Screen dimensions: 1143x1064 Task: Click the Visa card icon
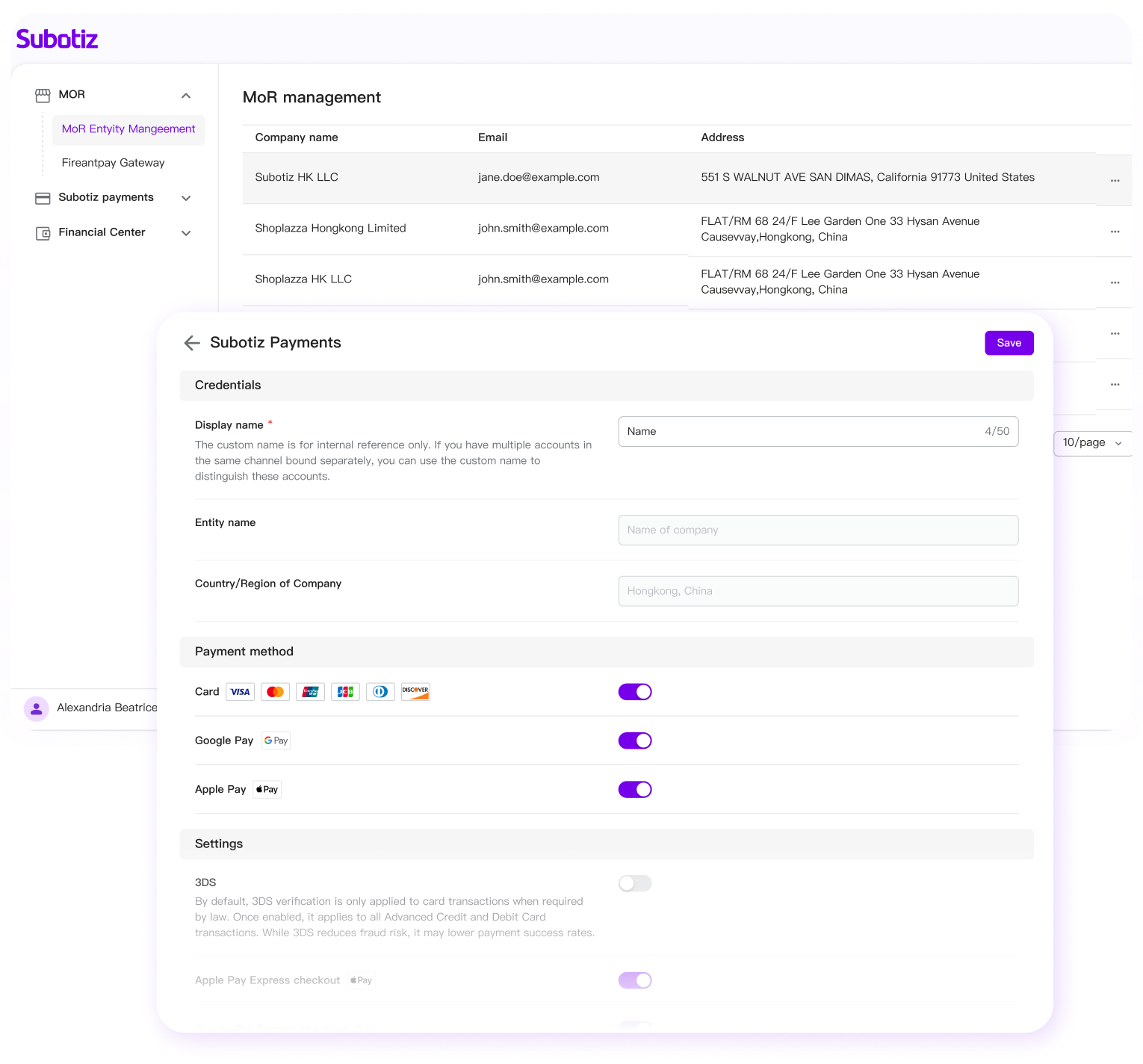coord(240,692)
